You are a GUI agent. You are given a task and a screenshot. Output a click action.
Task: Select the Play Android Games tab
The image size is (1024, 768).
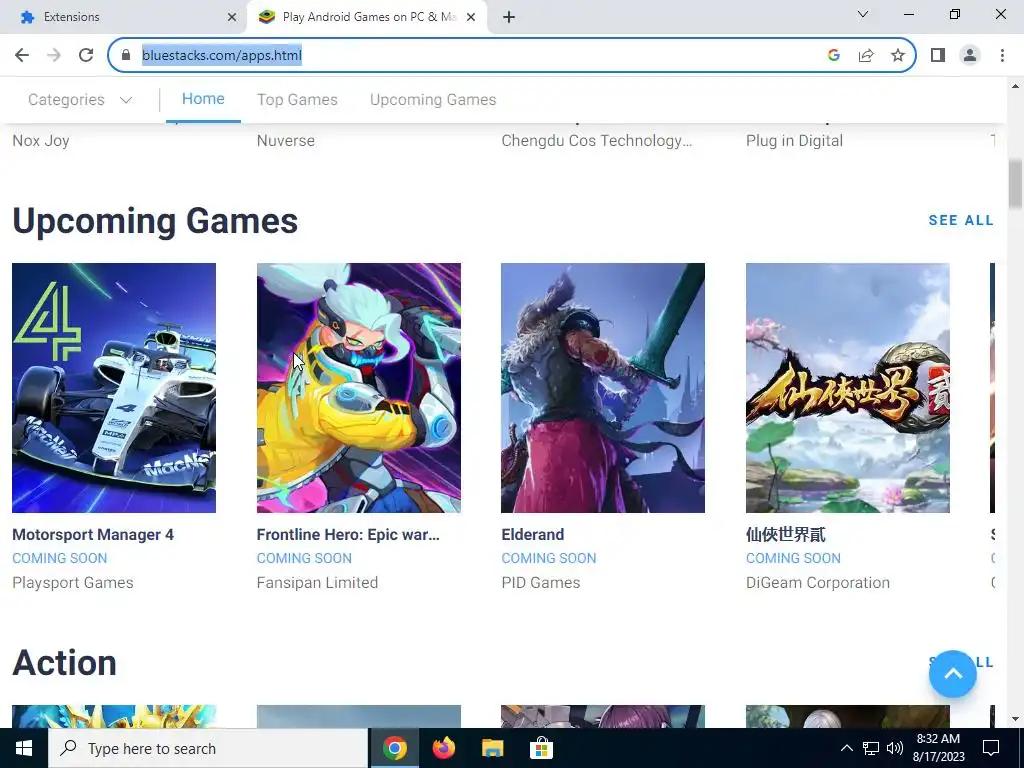click(367, 18)
